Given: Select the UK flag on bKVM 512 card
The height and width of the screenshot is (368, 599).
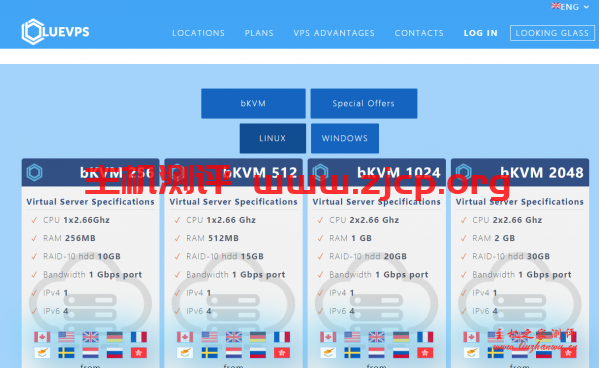Looking at the screenshot, I should [x=233, y=337].
